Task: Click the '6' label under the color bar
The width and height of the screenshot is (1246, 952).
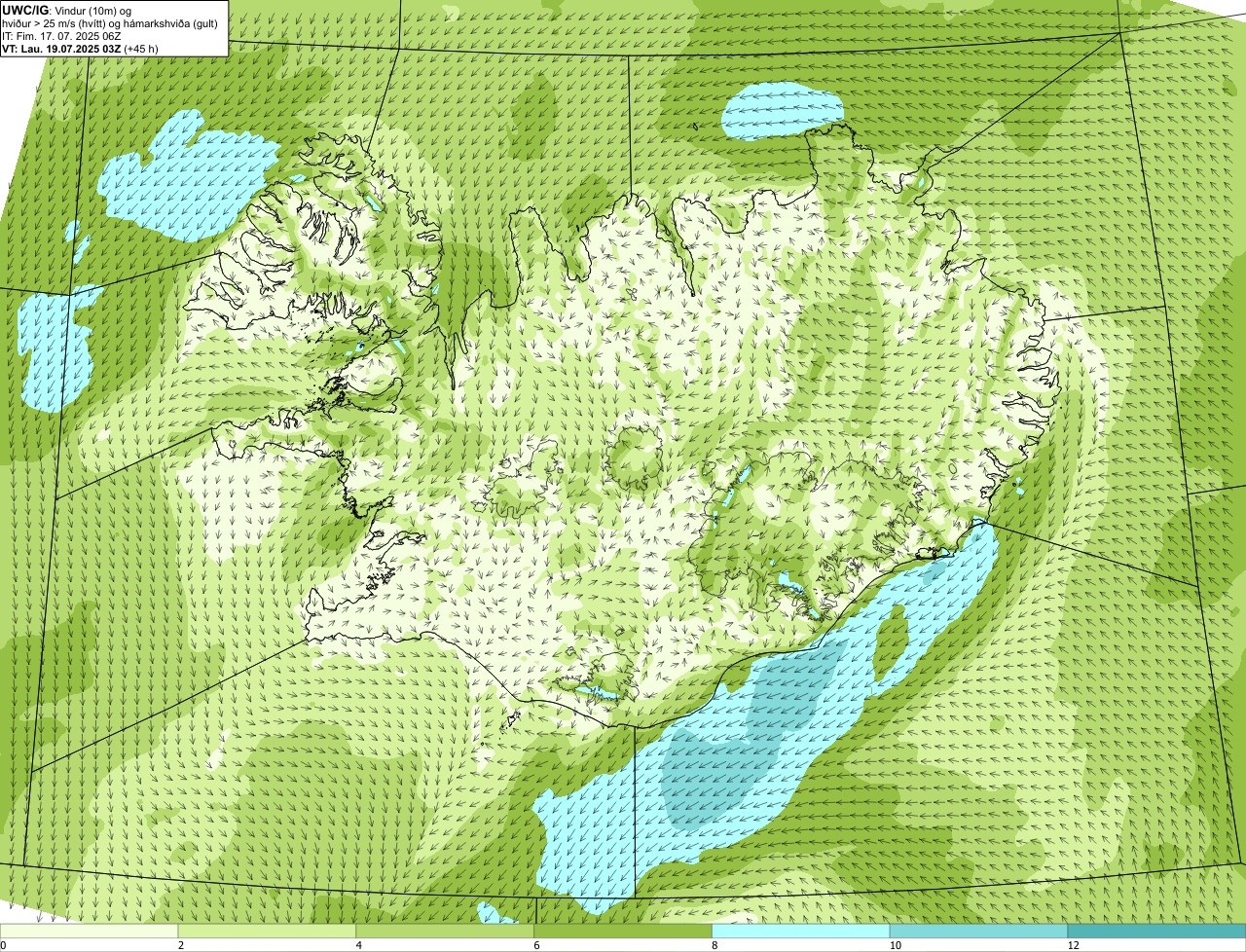Action: 537,945
